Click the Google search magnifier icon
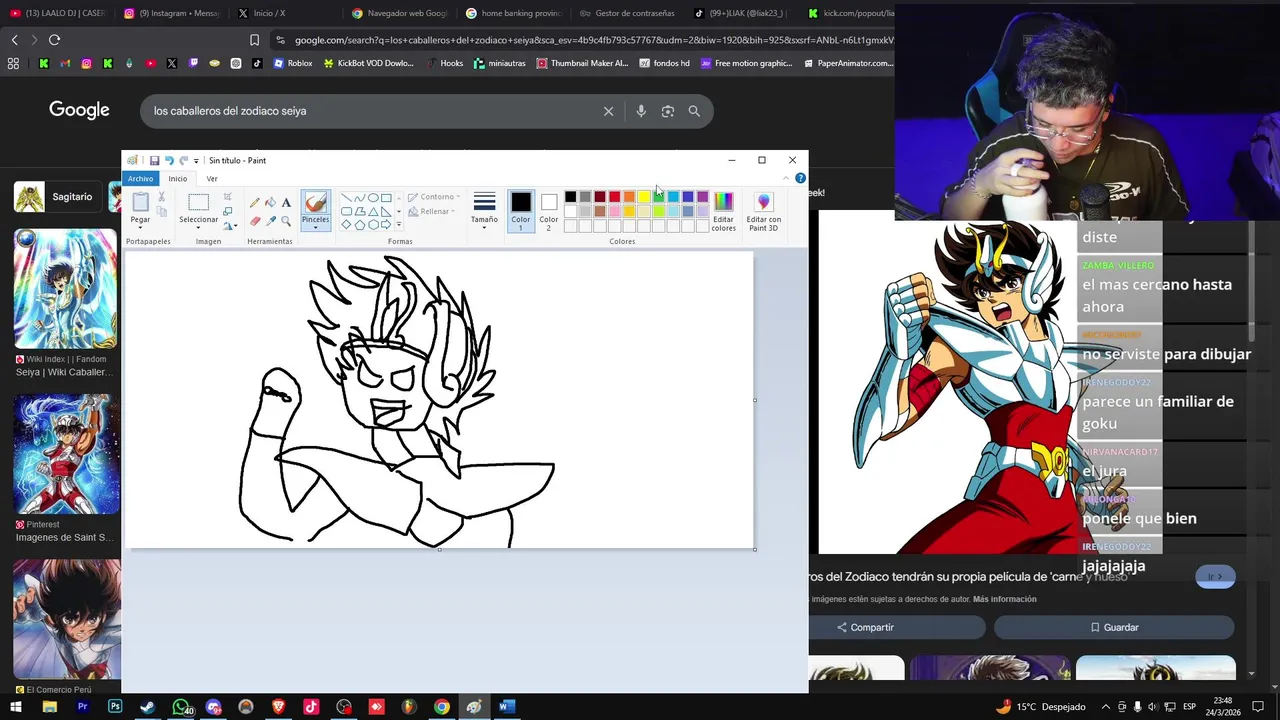This screenshot has width=1280, height=720. click(694, 111)
